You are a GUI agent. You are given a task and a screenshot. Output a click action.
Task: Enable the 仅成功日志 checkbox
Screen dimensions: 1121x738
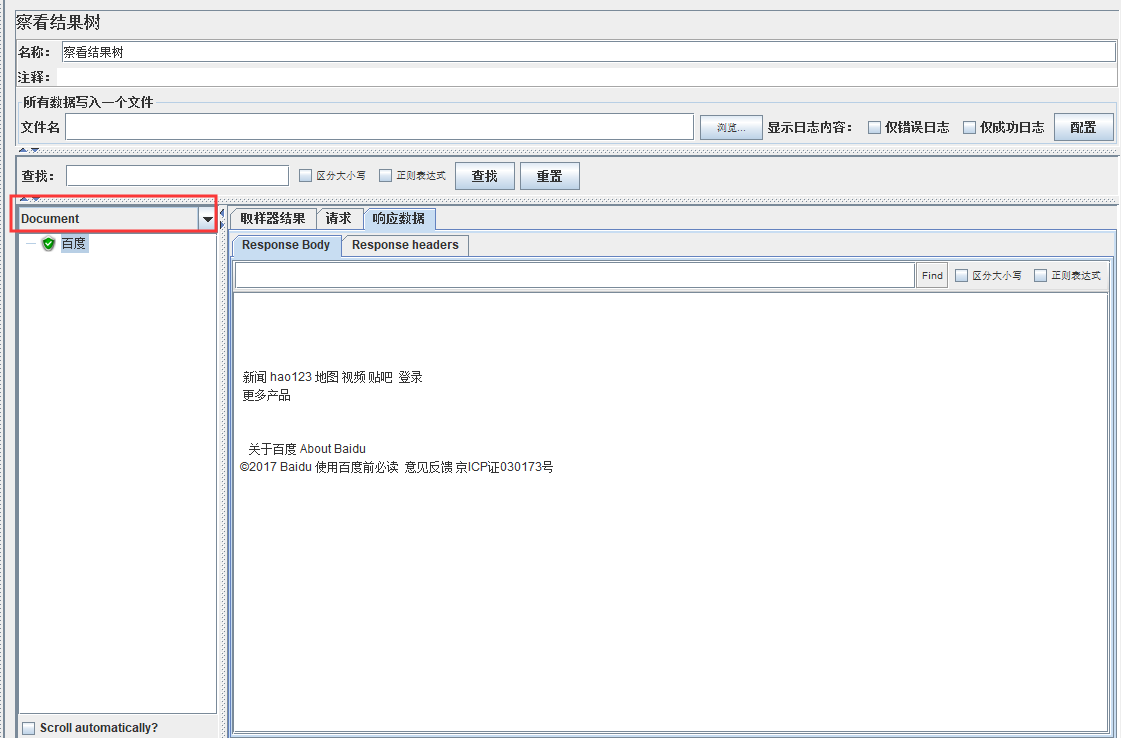(969, 126)
